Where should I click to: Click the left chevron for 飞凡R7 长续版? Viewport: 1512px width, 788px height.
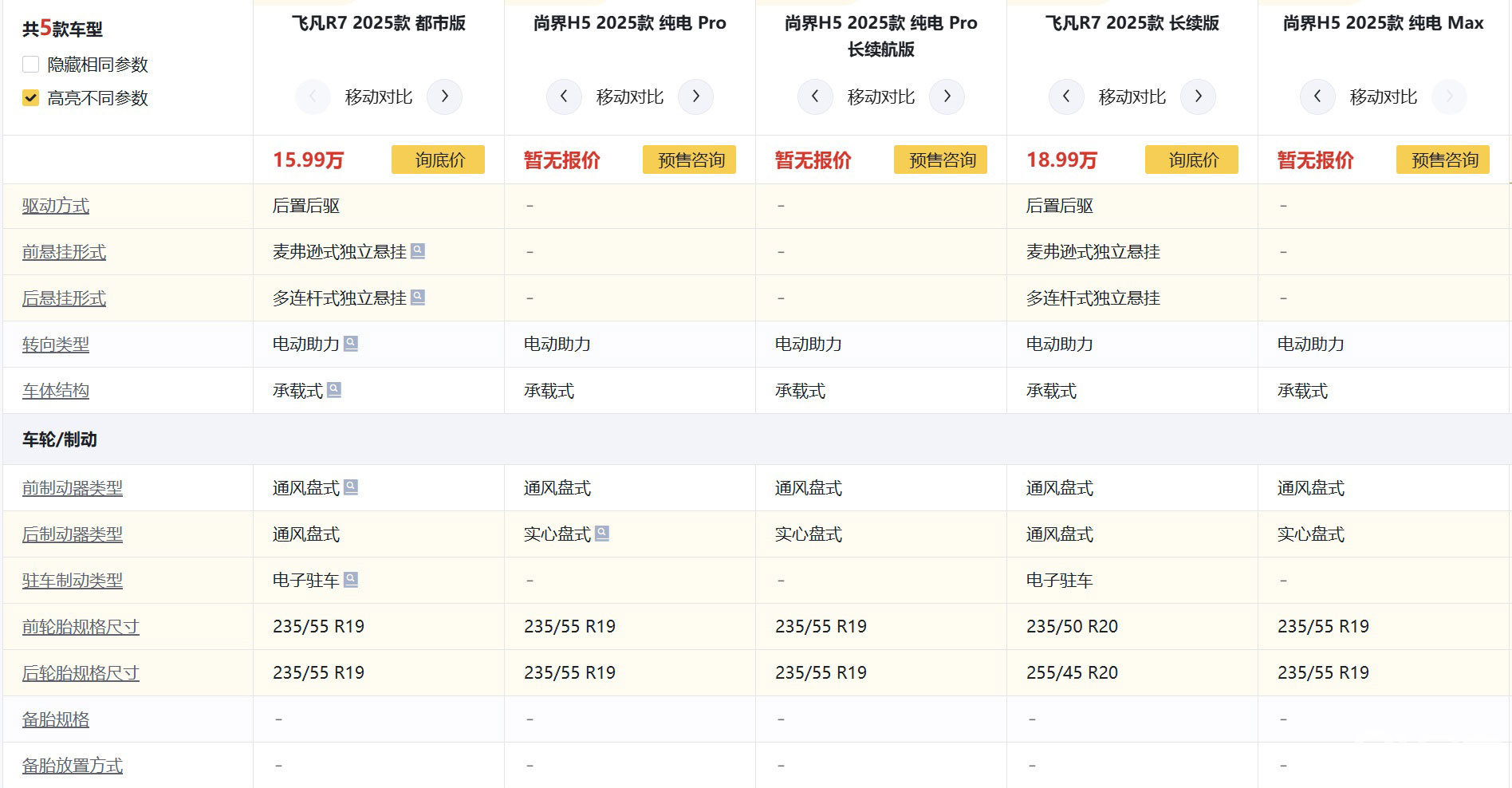(x=1066, y=97)
